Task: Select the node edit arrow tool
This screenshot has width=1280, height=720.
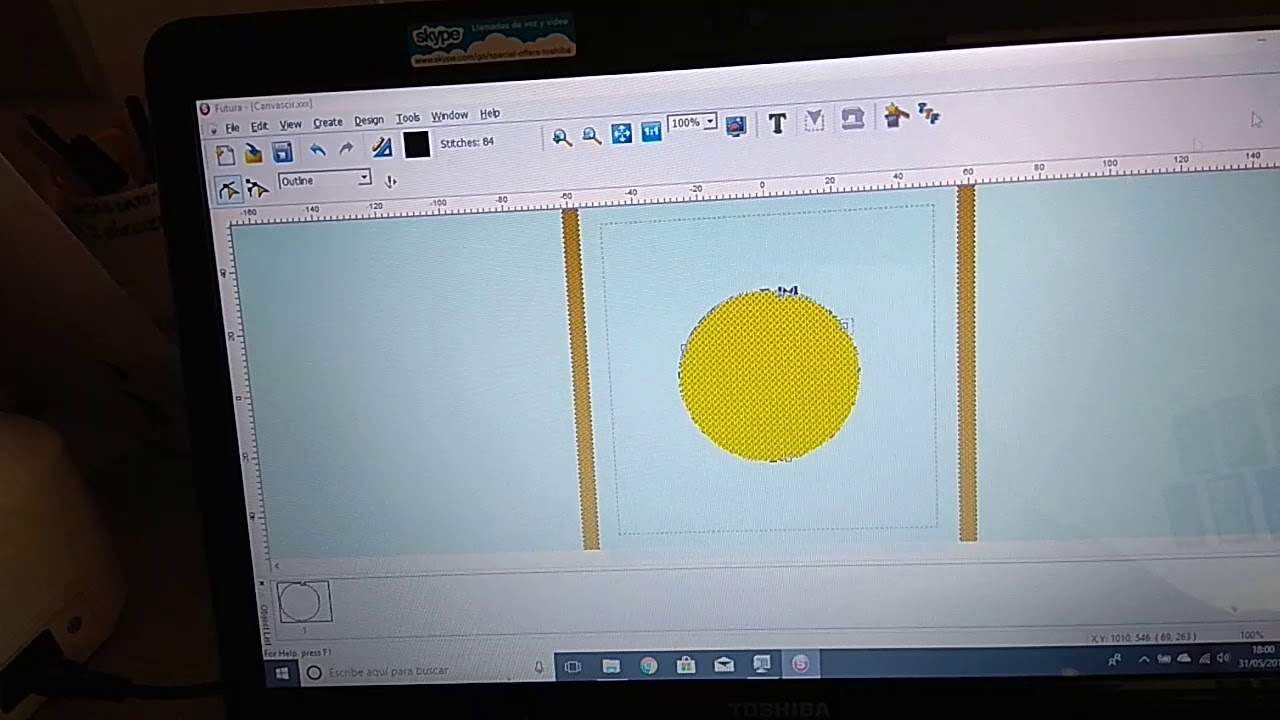Action: [x=257, y=188]
